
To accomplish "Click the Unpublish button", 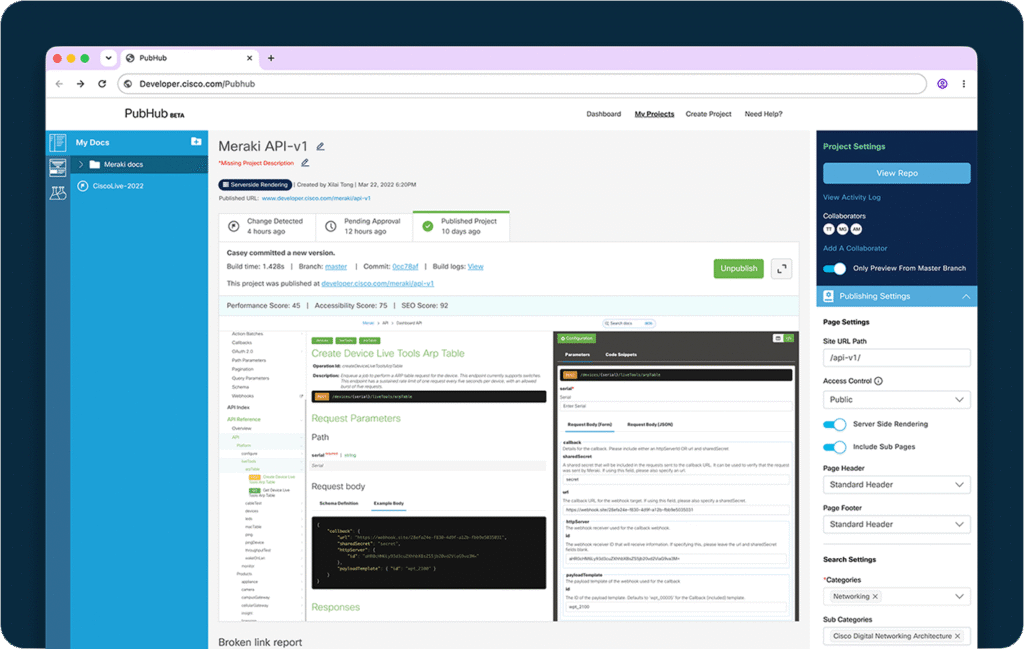I will click(x=739, y=268).
